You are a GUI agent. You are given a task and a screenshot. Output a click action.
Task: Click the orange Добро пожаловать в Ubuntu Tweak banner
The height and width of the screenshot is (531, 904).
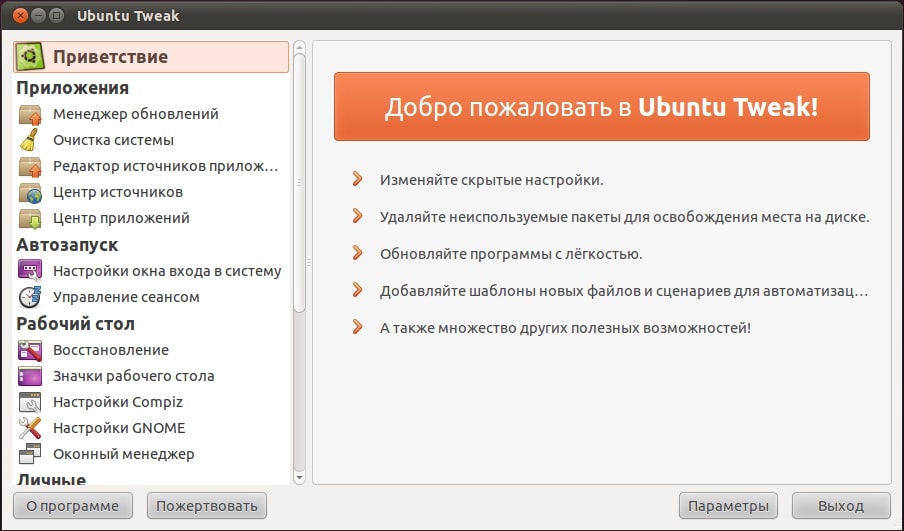(x=601, y=107)
